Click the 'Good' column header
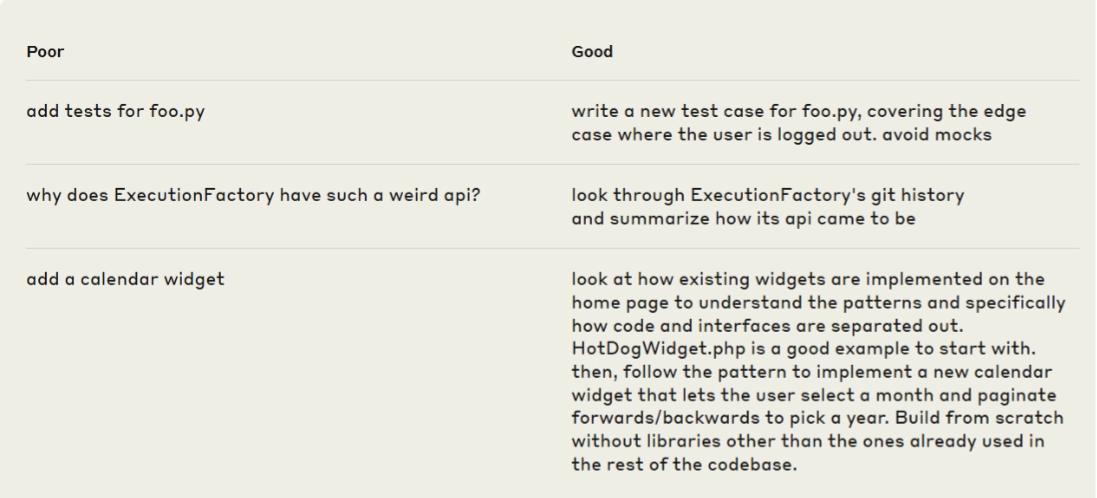Image resolution: width=1097 pixels, height=498 pixels. tap(592, 52)
